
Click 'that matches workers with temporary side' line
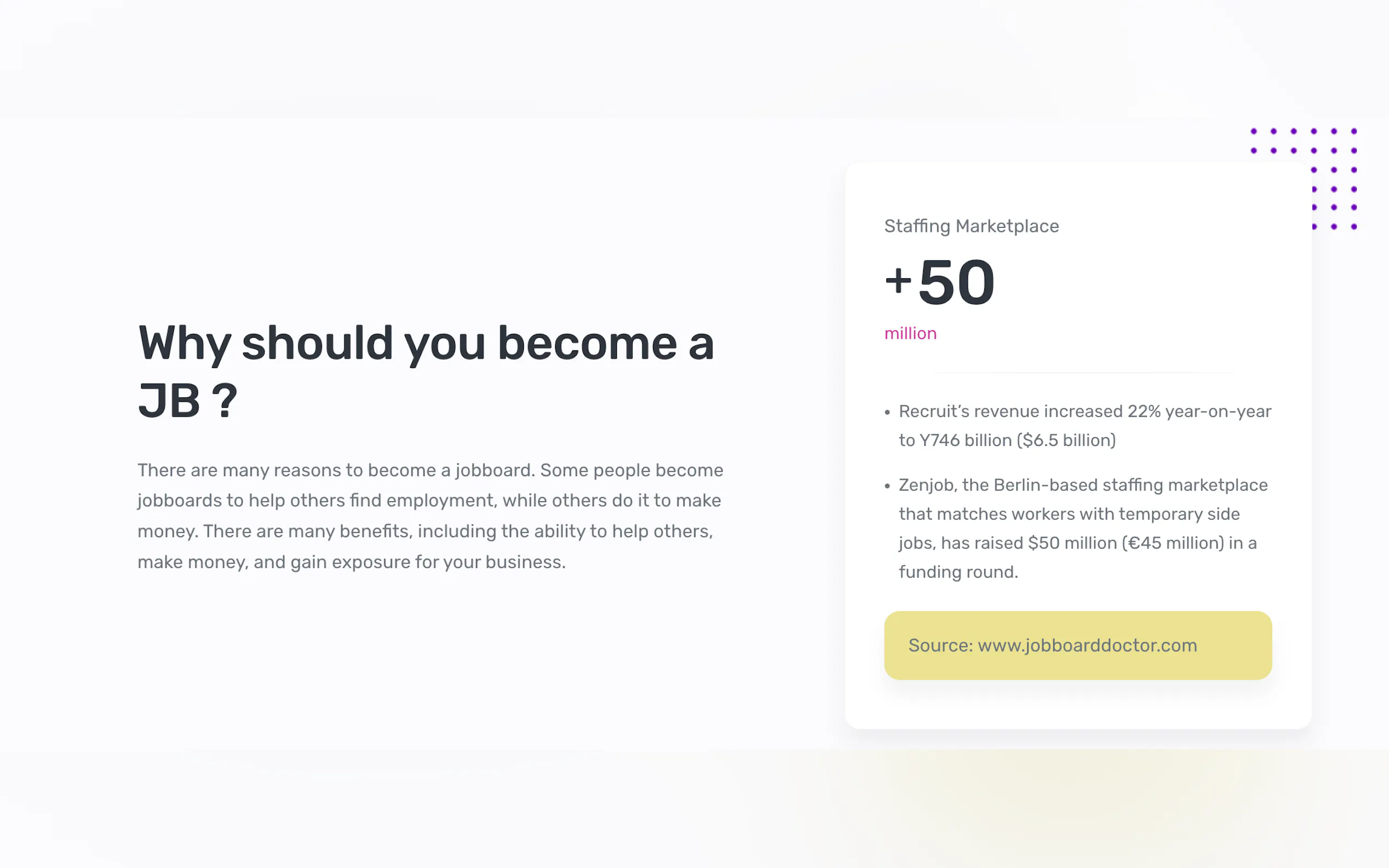tap(1069, 514)
